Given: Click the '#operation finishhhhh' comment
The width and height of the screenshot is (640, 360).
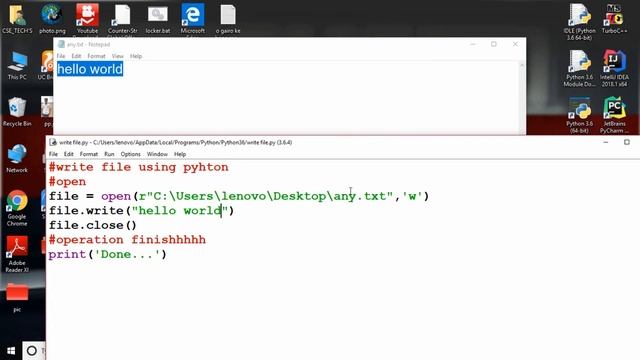Looking at the screenshot, I should tap(127, 240).
